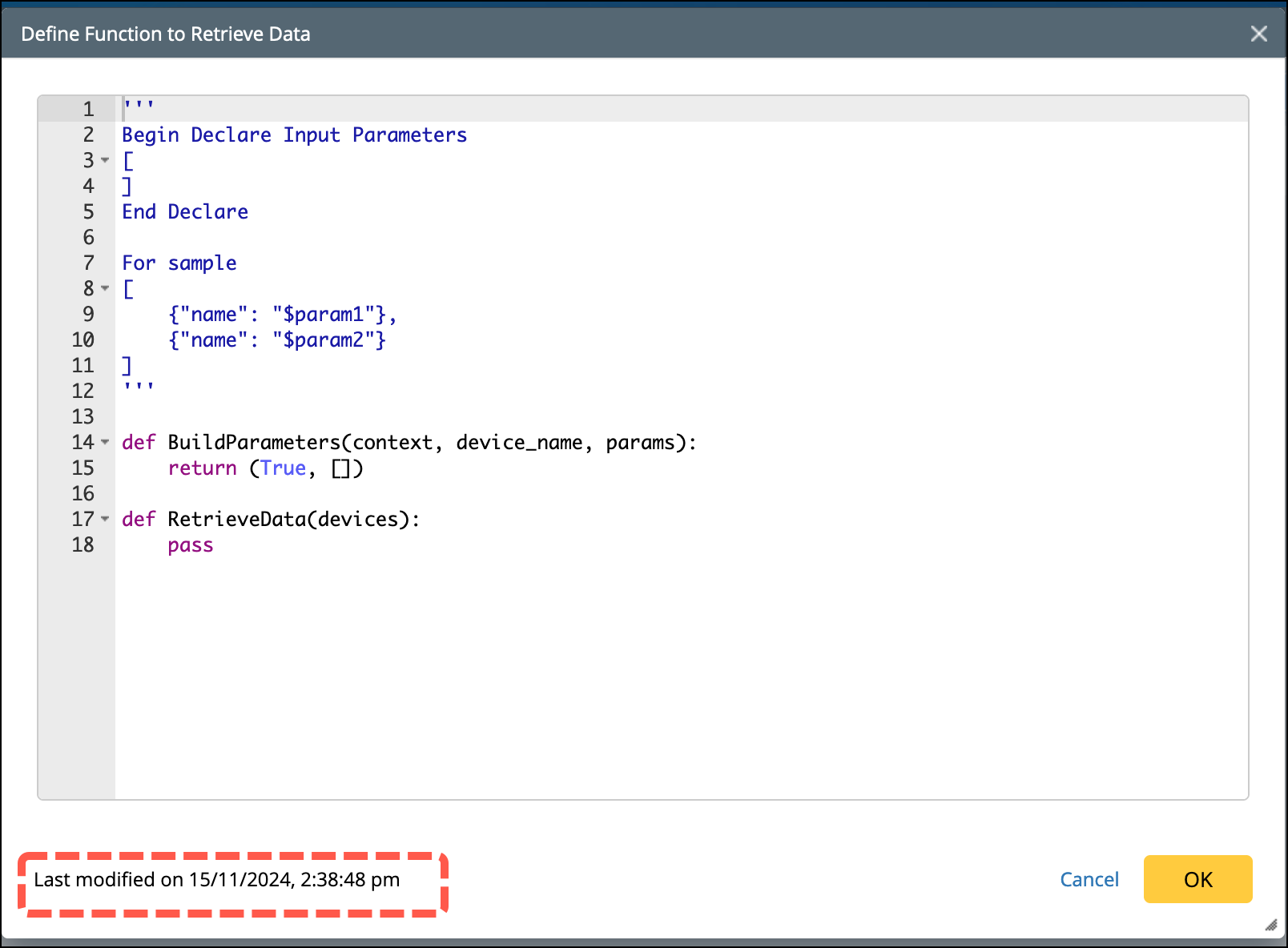Click line number 6 in the gutter
1288x948 pixels.
click(x=88, y=237)
